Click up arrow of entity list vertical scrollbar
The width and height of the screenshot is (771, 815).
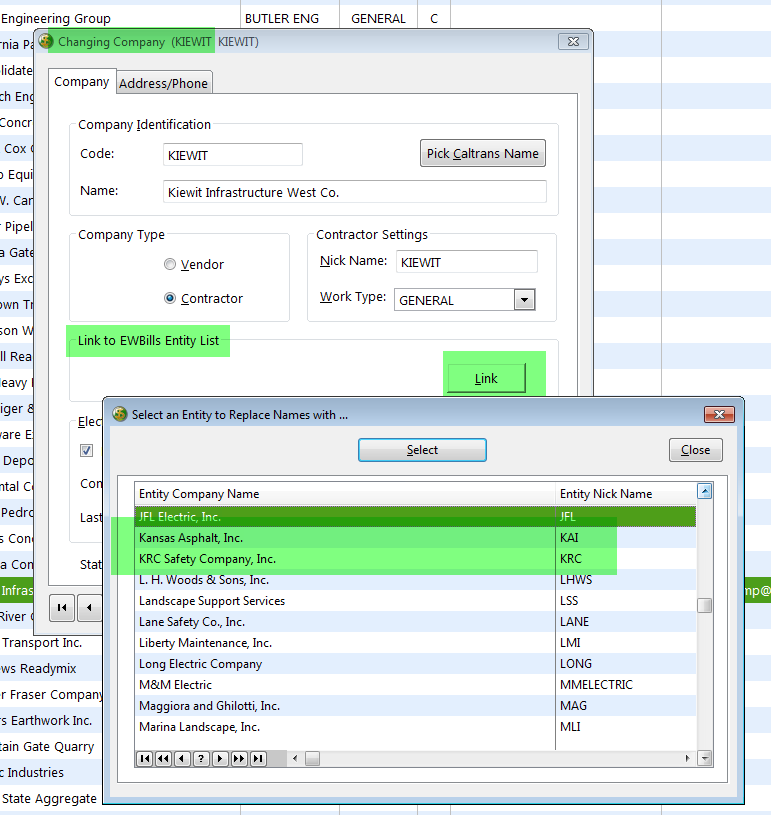[x=704, y=491]
